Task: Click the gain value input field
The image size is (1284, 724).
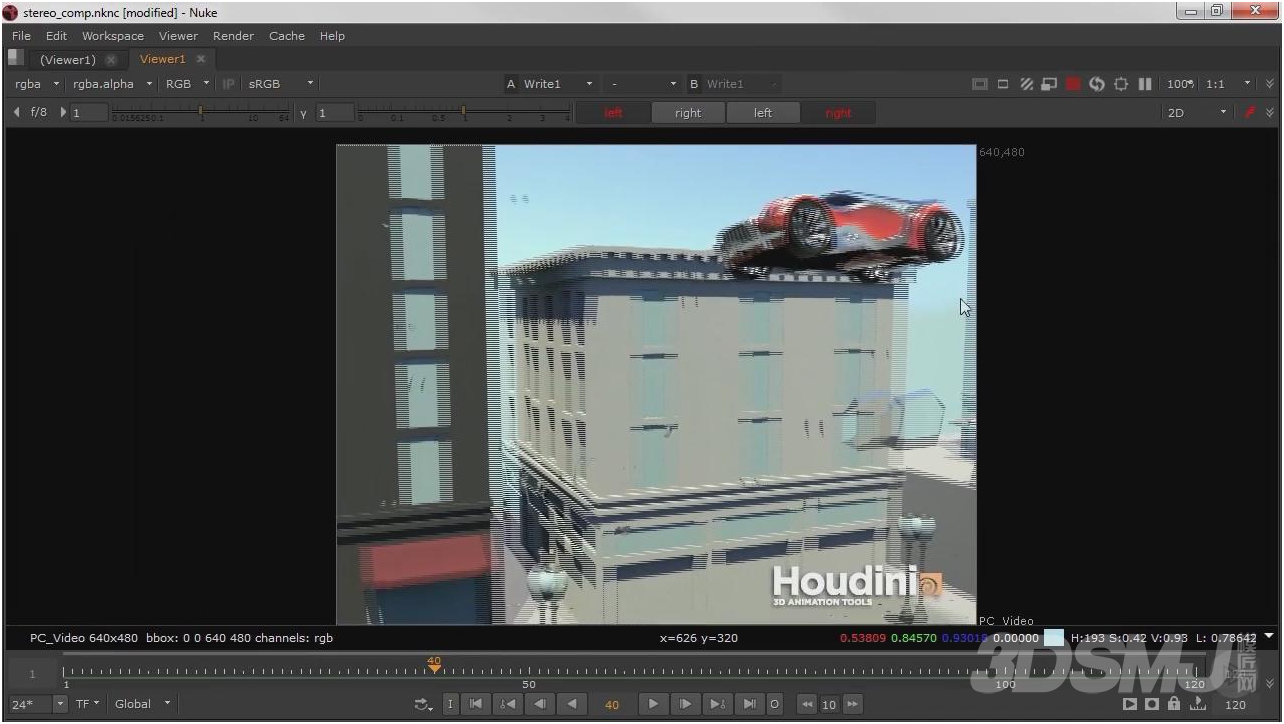Action: click(x=88, y=113)
